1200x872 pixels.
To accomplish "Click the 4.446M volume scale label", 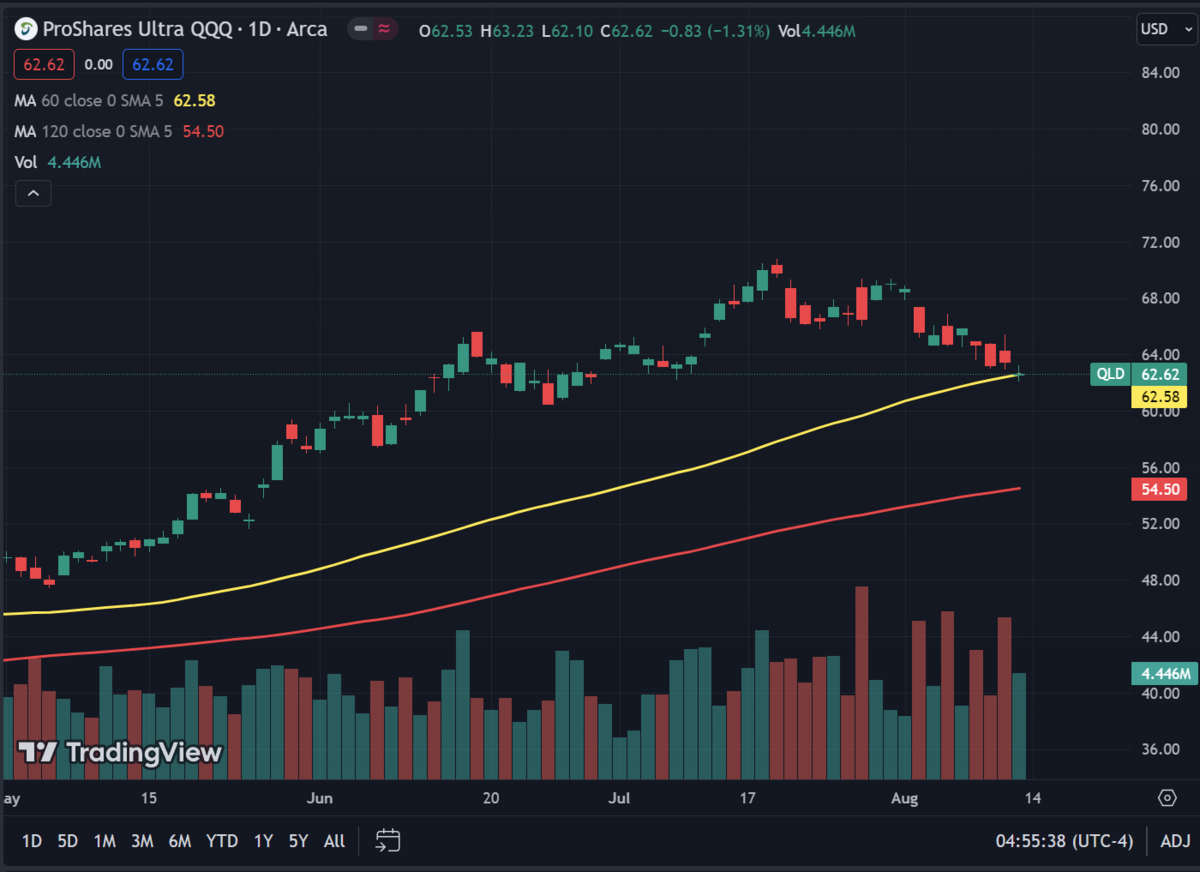I will [1163, 673].
